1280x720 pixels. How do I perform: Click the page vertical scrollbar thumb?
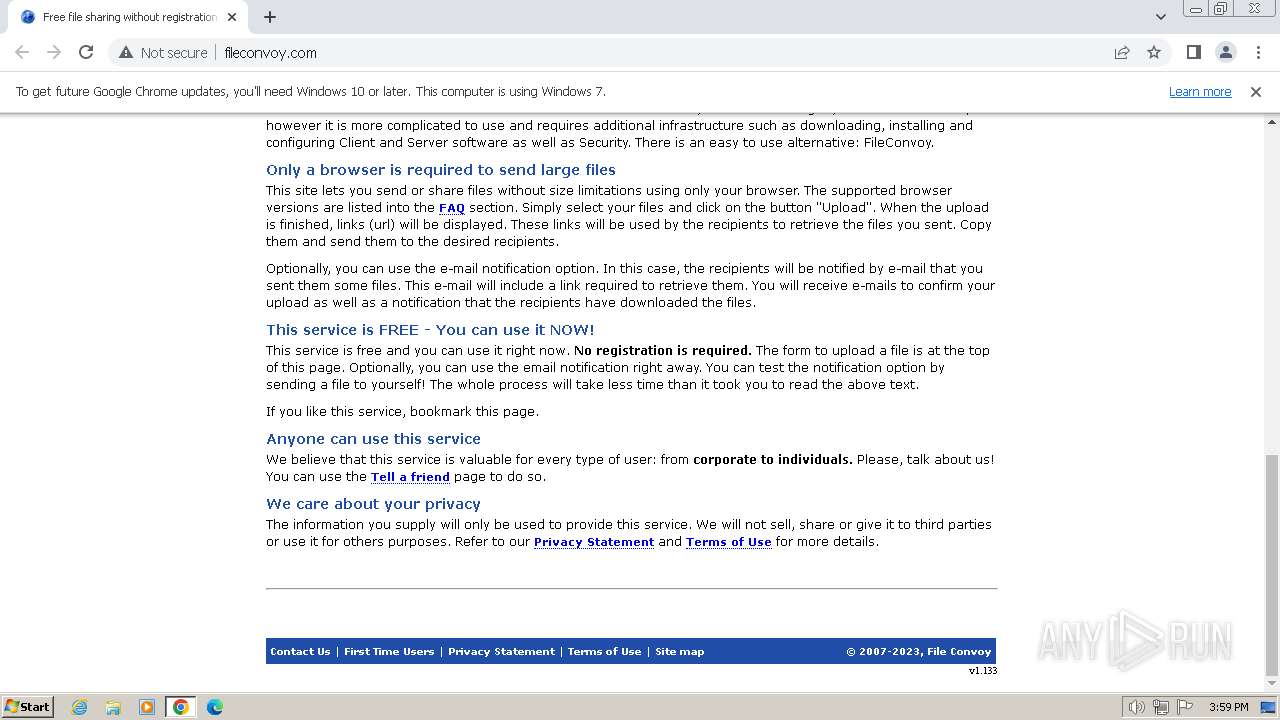click(1272, 565)
